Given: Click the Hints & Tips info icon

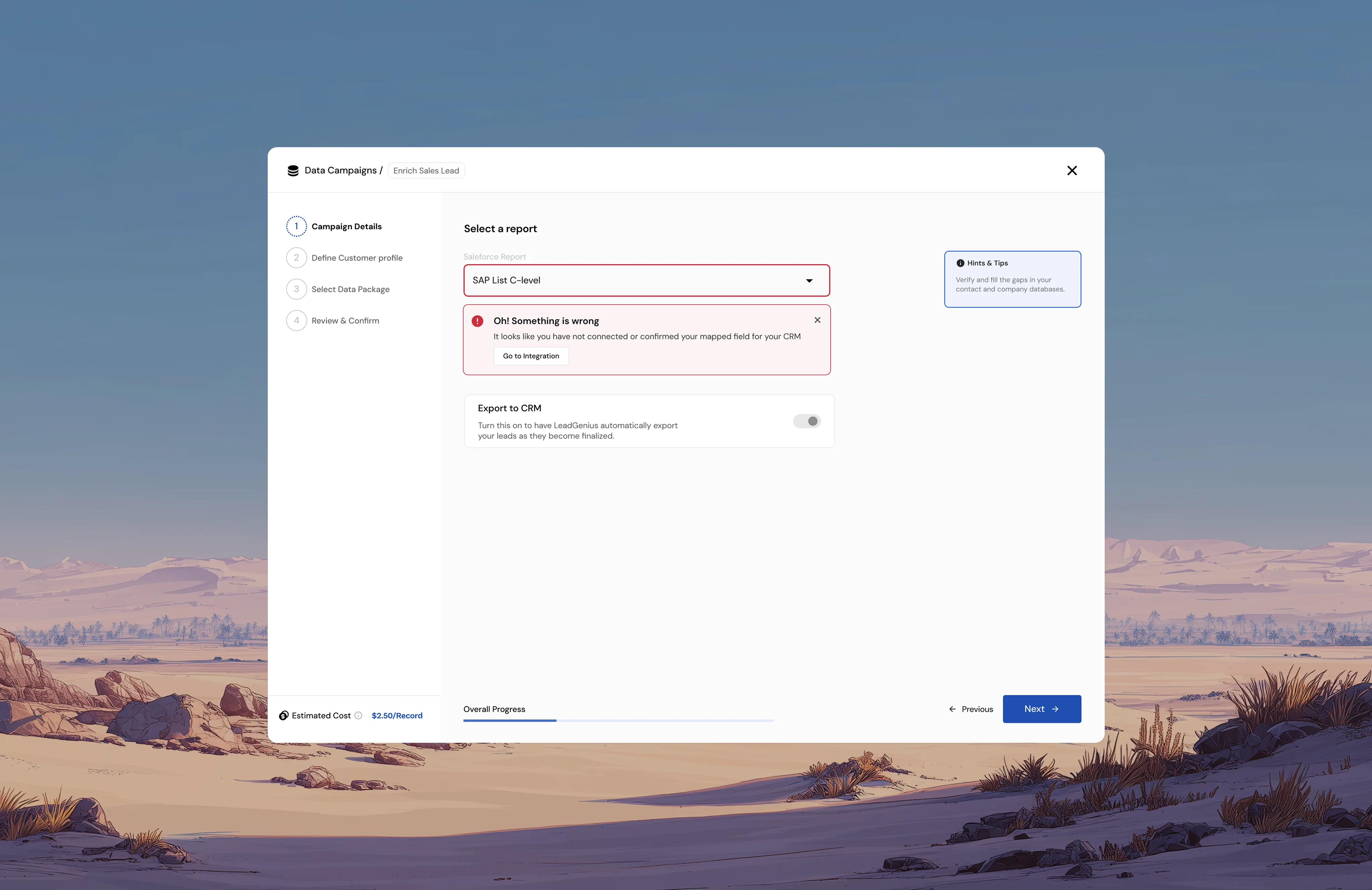Looking at the screenshot, I should pyautogui.click(x=960, y=263).
